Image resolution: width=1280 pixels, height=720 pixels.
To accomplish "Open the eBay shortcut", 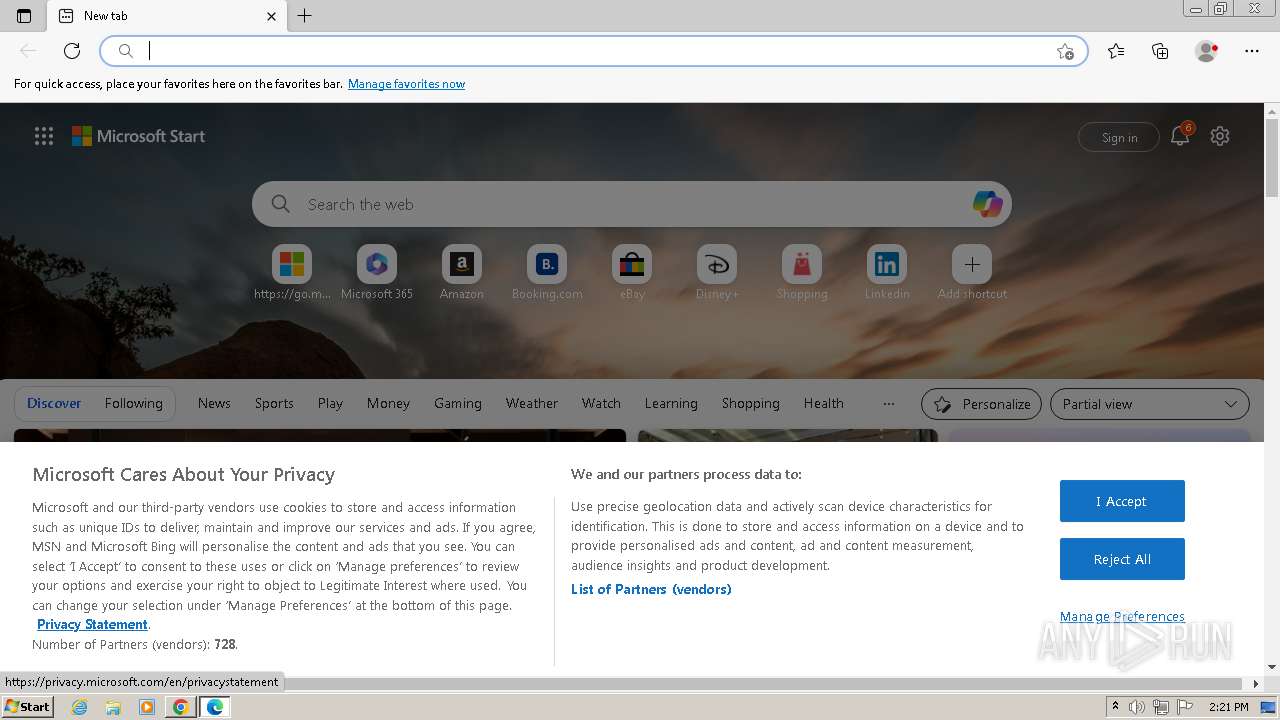I will [632, 272].
